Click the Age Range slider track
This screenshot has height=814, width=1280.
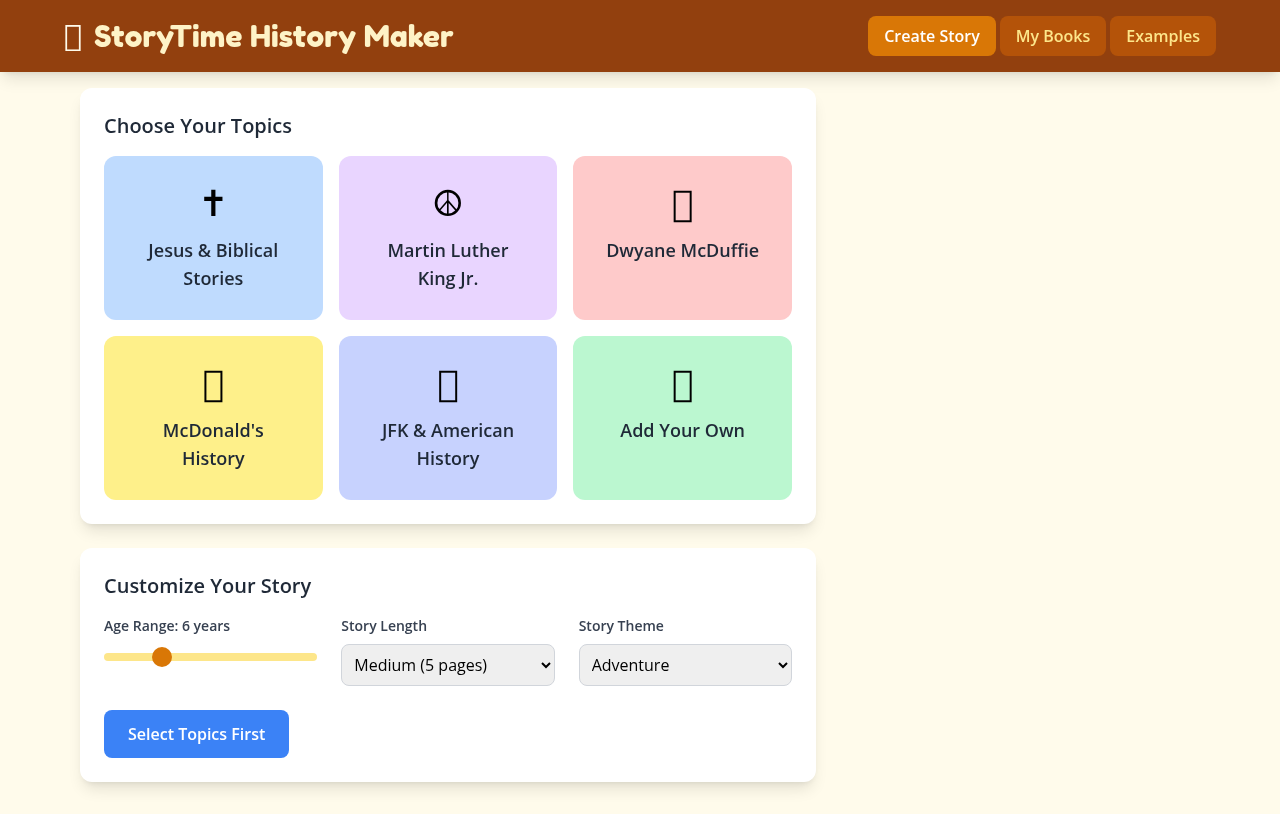click(x=210, y=657)
